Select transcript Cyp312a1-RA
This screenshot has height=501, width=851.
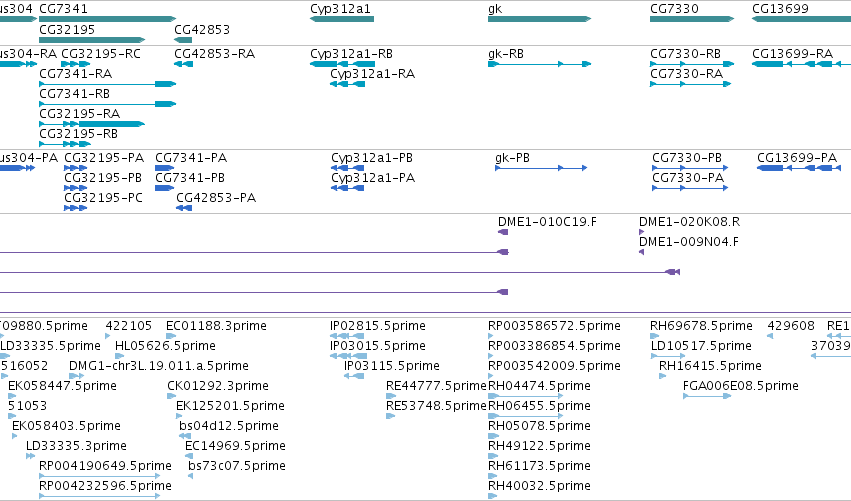click(x=347, y=84)
